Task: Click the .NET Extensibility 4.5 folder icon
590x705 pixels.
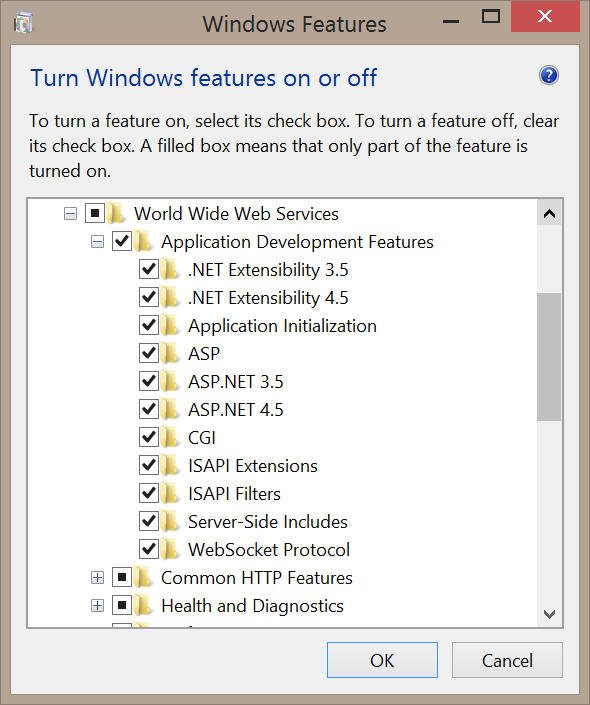Action: click(171, 297)
